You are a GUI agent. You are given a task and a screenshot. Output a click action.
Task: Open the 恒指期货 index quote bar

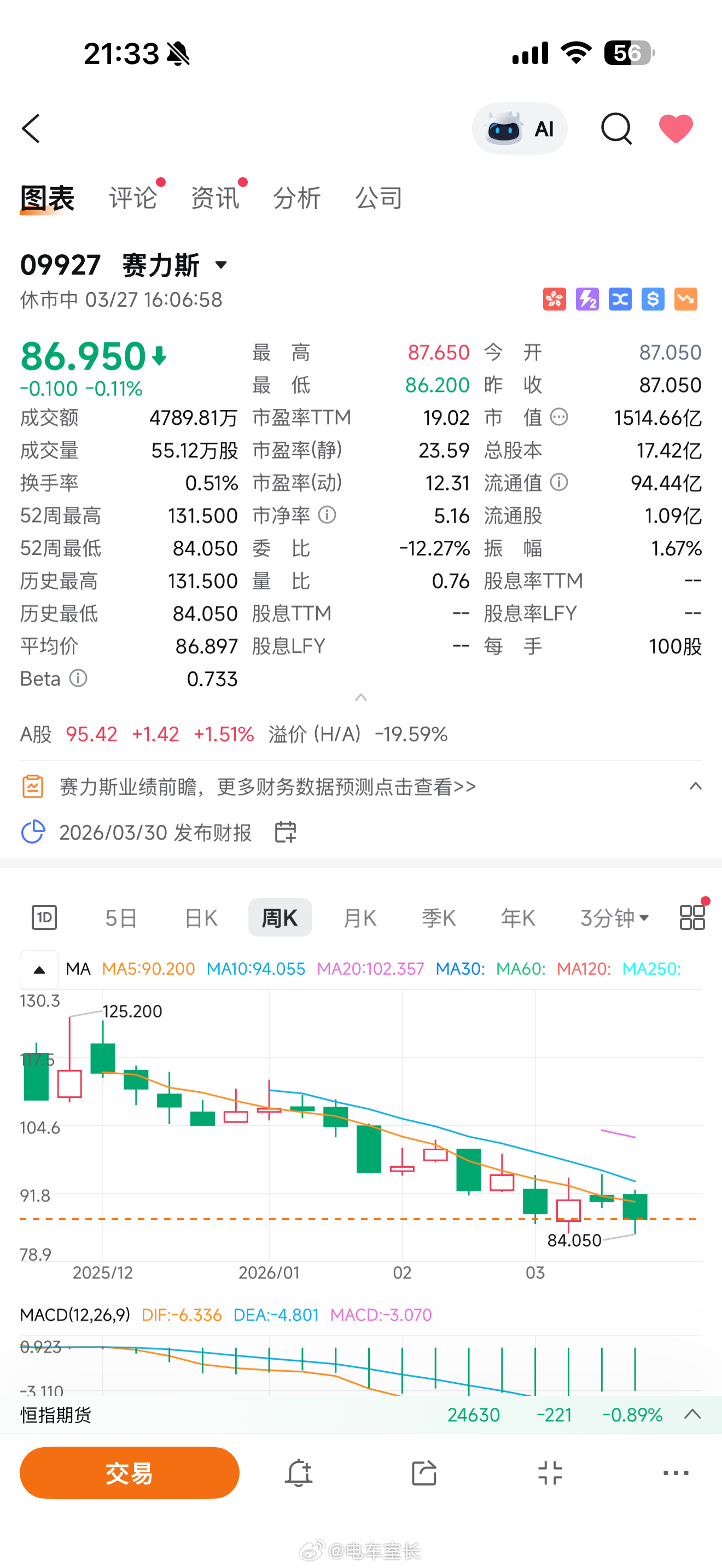tap(361, 1414)
